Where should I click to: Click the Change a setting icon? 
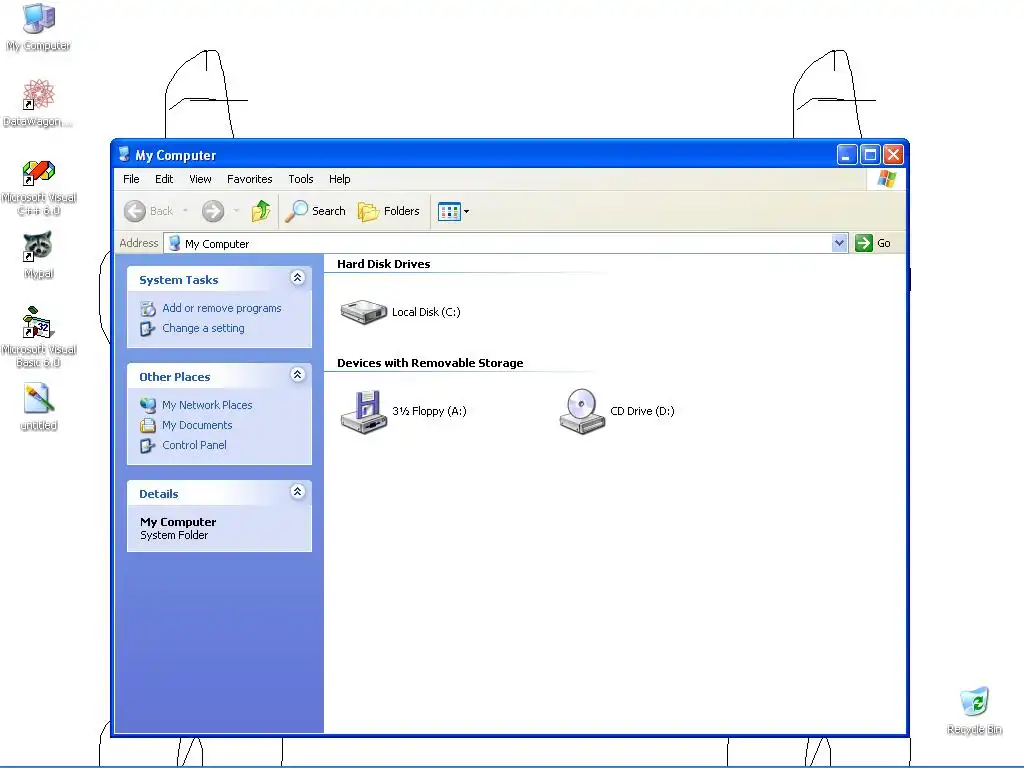pos(148,328)
